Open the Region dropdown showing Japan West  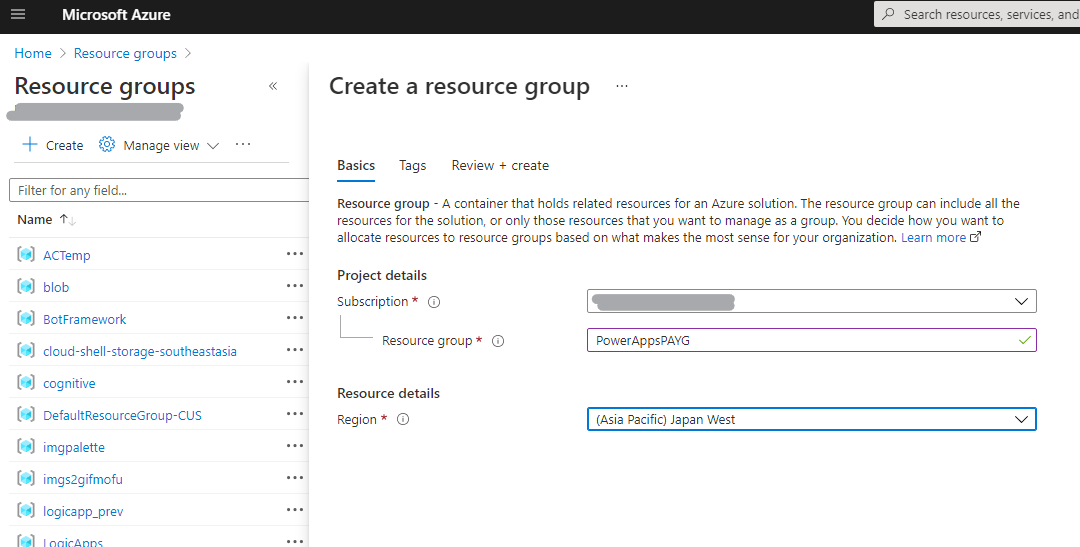coord(811,420)
